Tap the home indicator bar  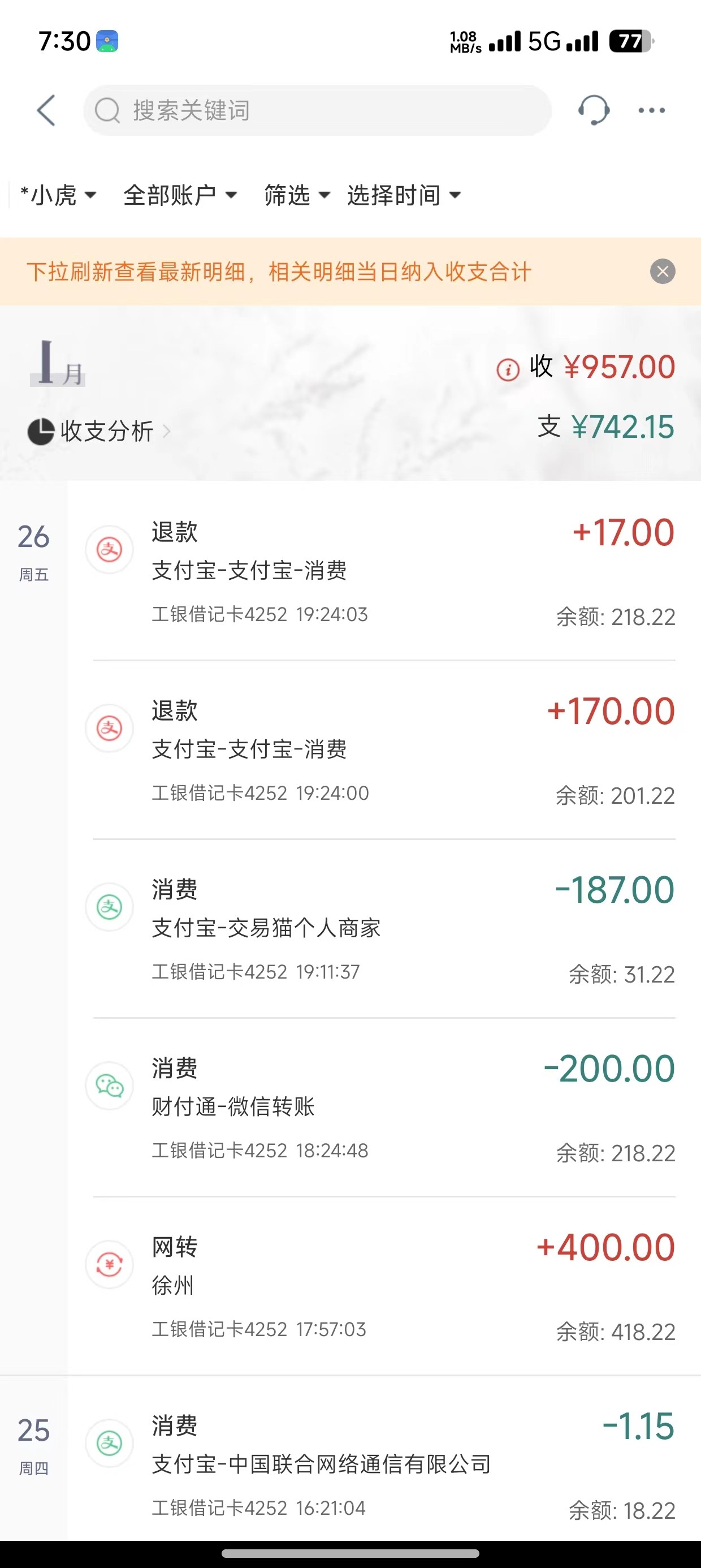click(350, 1553)
